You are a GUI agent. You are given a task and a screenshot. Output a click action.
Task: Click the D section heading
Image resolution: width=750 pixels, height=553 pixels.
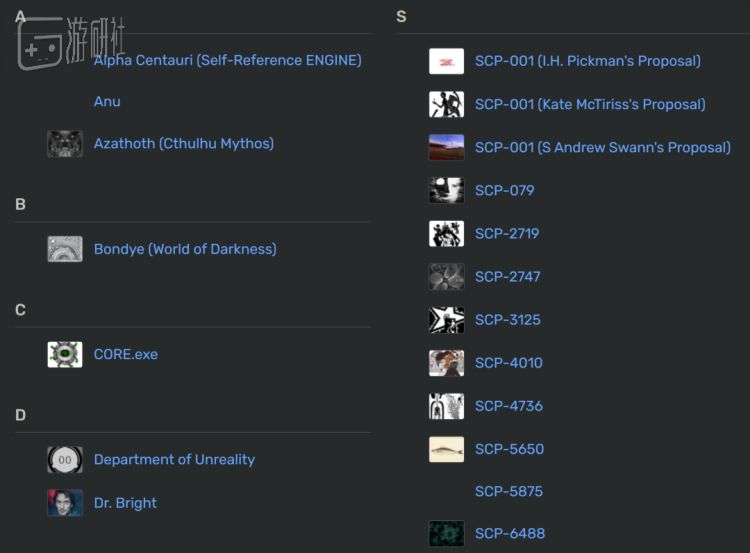[x=20, y=415]
